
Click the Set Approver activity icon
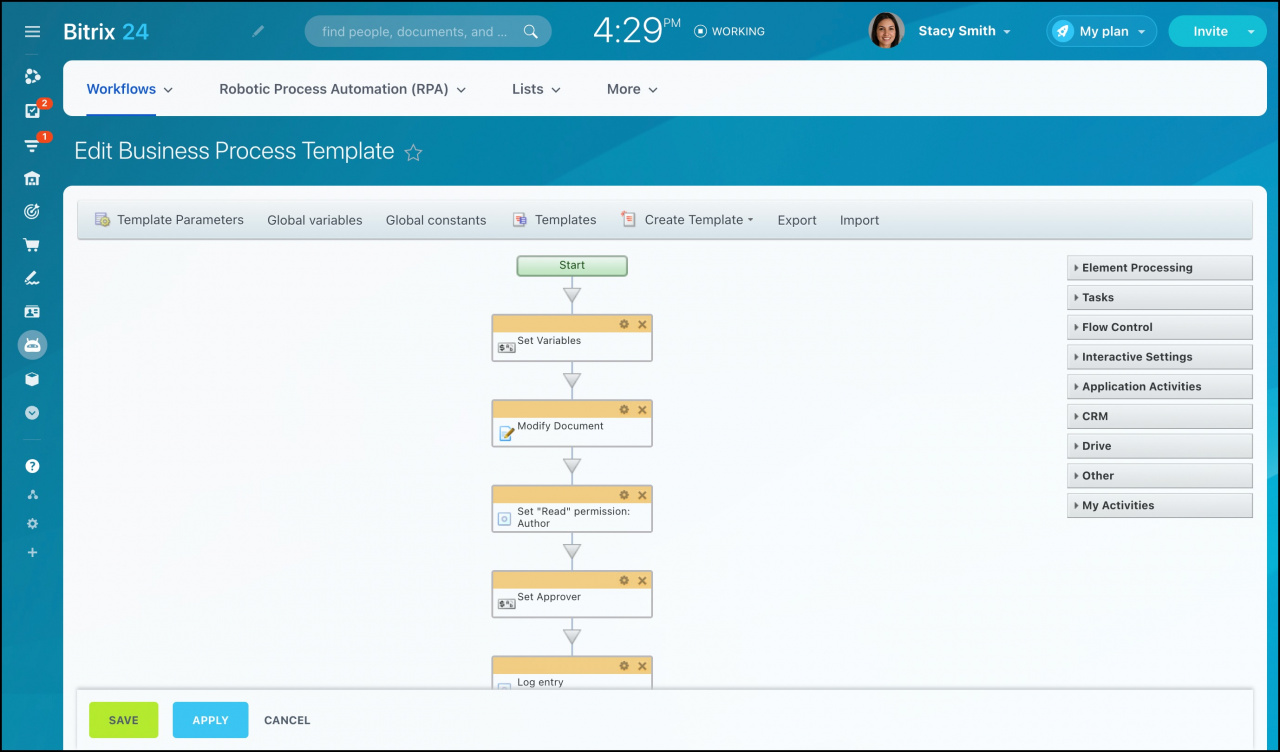pos(507,604)
